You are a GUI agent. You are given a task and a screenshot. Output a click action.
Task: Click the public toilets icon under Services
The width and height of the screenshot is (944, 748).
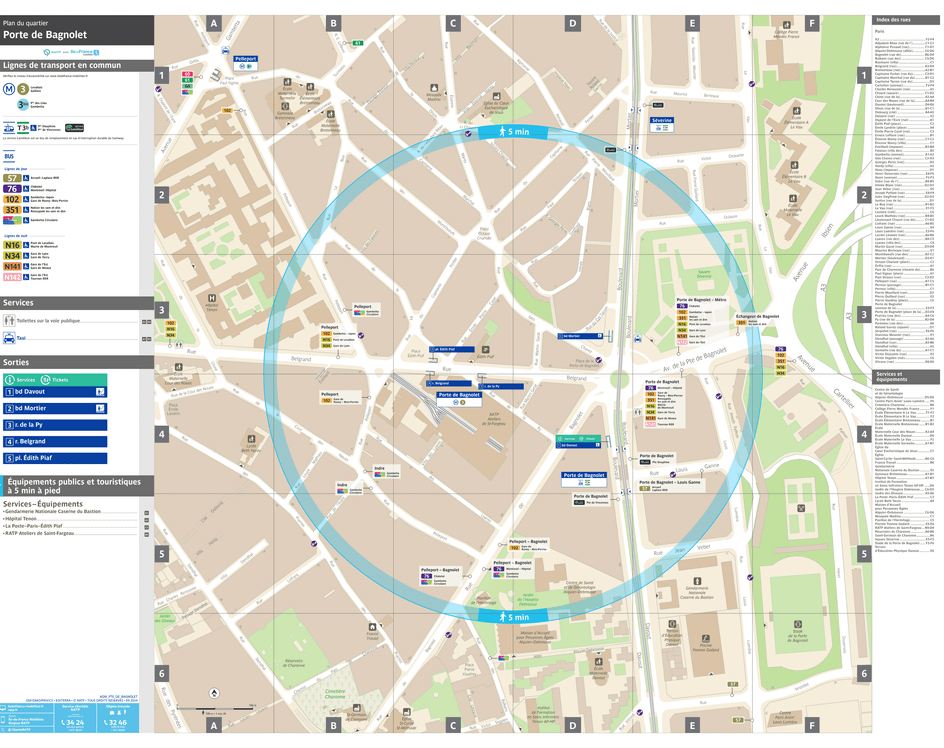tap(8, 321)
